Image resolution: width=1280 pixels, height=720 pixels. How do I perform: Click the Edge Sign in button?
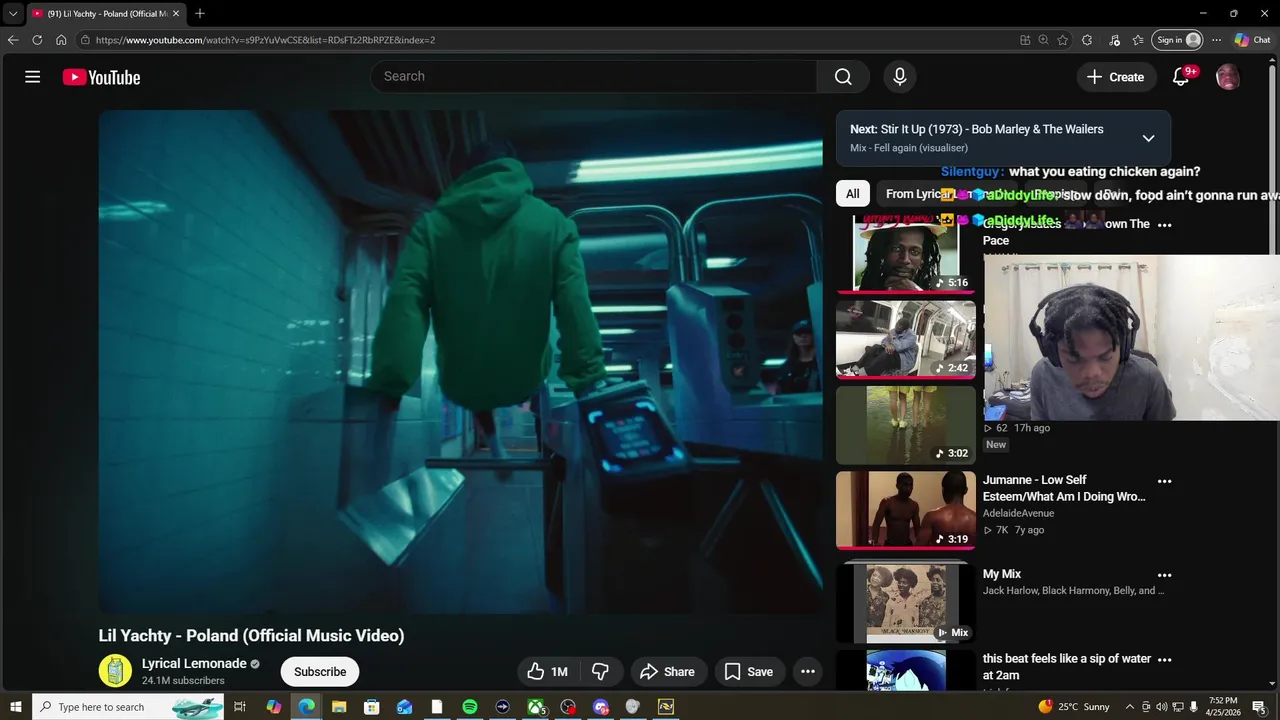[1178, 40]
